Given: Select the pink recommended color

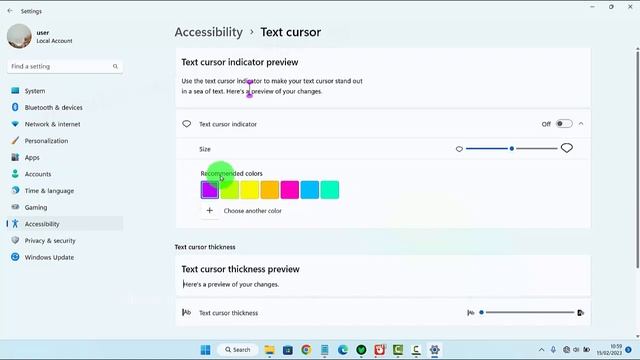Looking at the screenshot, I should pos(290,190).
